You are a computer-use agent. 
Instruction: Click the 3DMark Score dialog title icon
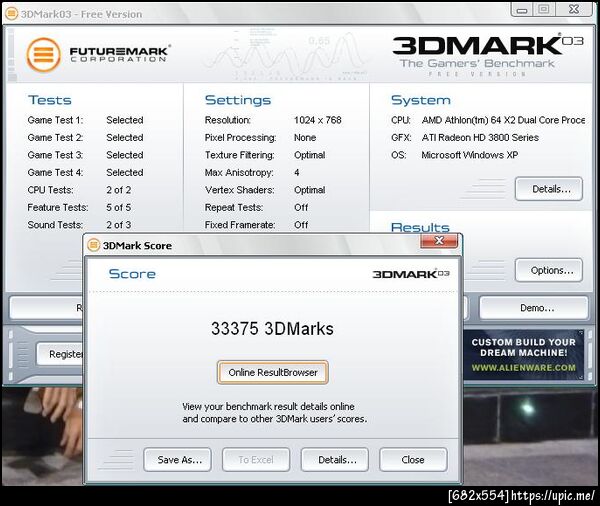pos(94,245)
